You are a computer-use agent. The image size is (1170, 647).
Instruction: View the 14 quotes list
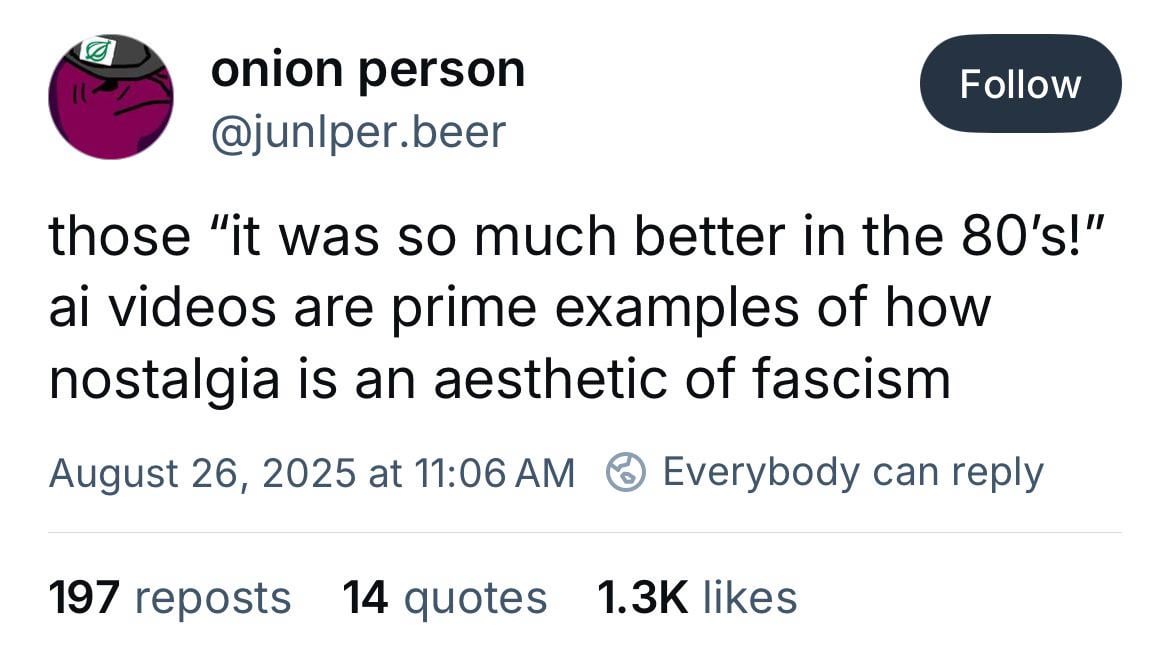tap(445, 598)
